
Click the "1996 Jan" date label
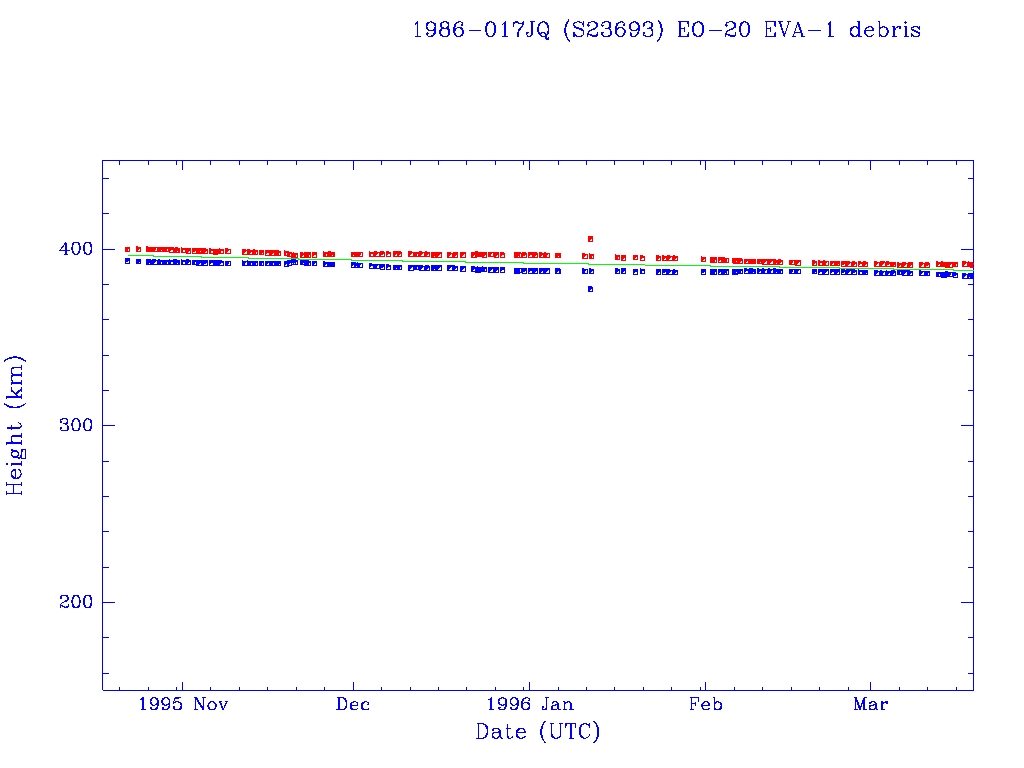coord(529,705)
